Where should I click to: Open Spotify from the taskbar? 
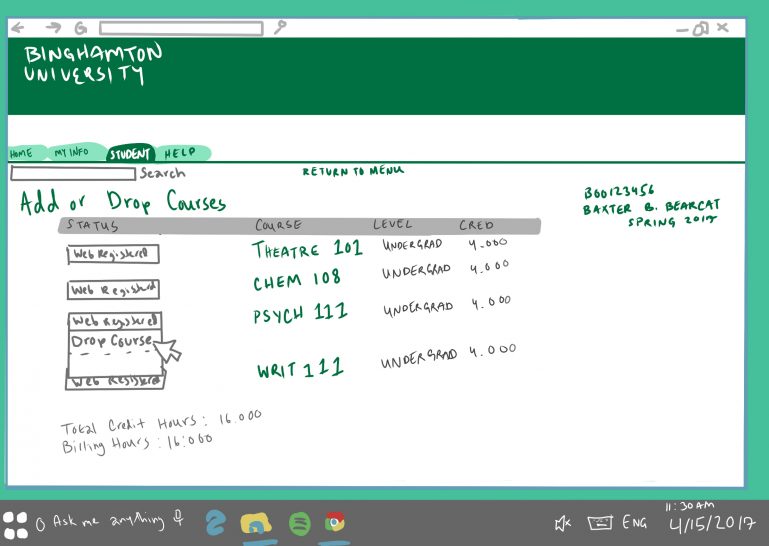pyautogui.click(x=298, y=522)
